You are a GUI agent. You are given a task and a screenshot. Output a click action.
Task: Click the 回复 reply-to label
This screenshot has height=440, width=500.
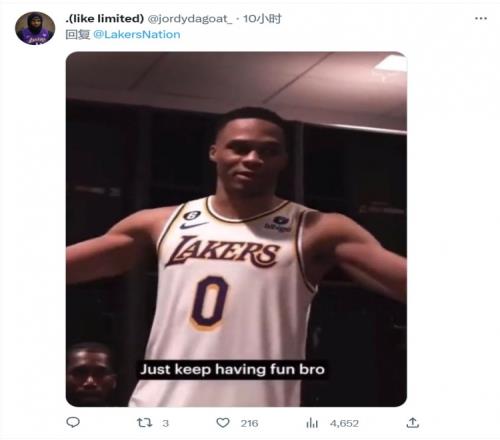78,34
